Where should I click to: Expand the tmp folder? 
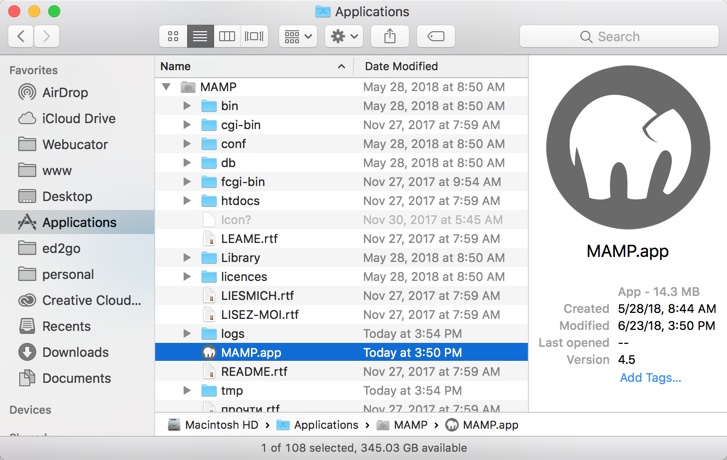point(187,390)
